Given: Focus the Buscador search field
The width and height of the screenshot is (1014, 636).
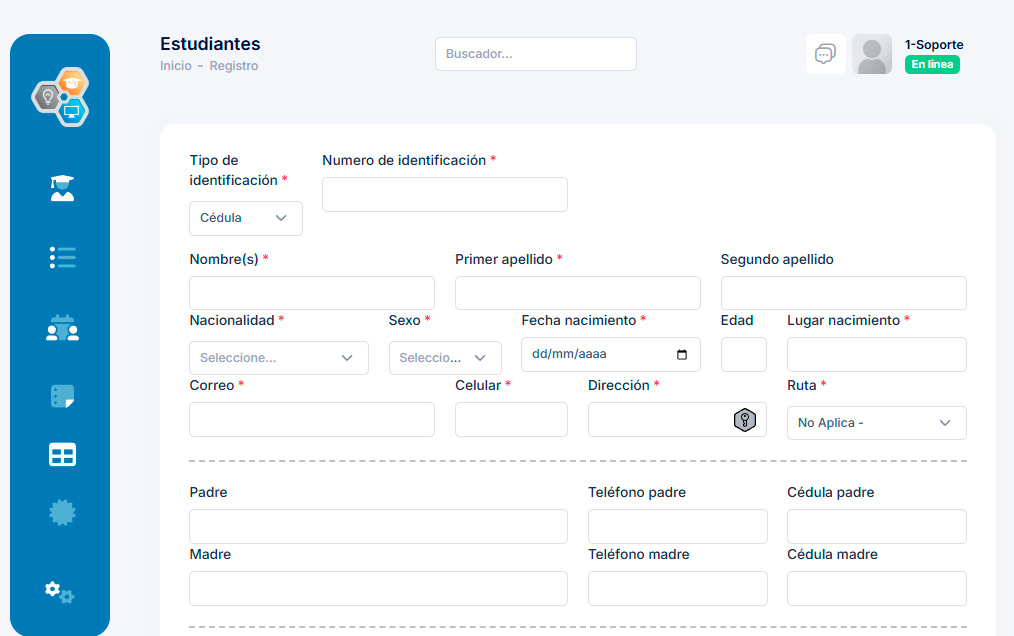Looking at the screenshot, I should click(535, 54).
